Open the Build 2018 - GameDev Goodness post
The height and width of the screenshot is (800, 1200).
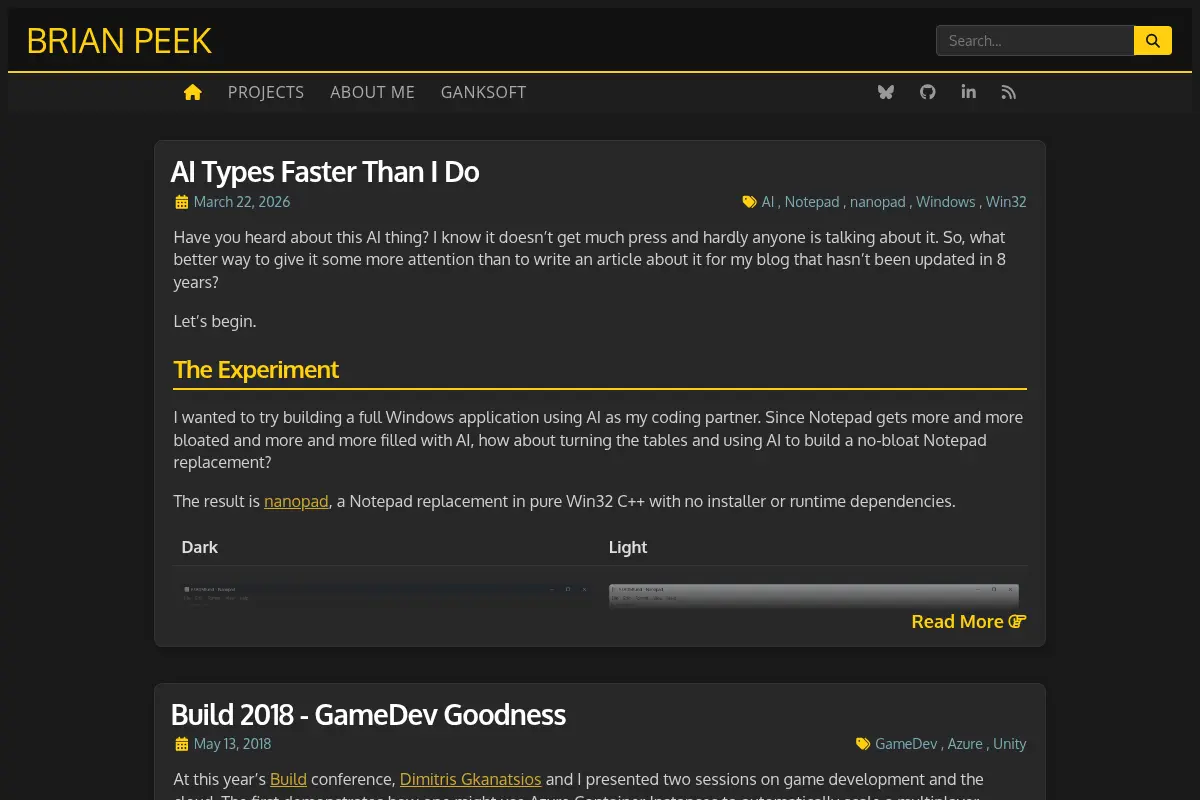368,715
